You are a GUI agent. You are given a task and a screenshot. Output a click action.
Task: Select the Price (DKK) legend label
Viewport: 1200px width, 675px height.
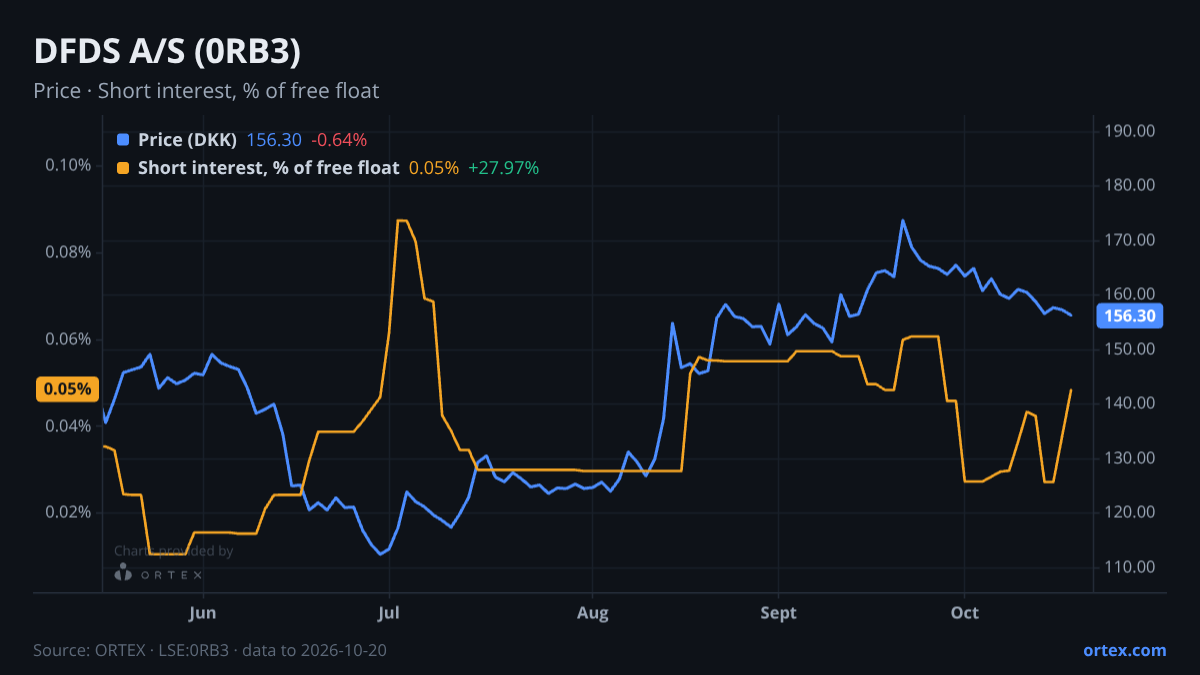pos(188,140)
